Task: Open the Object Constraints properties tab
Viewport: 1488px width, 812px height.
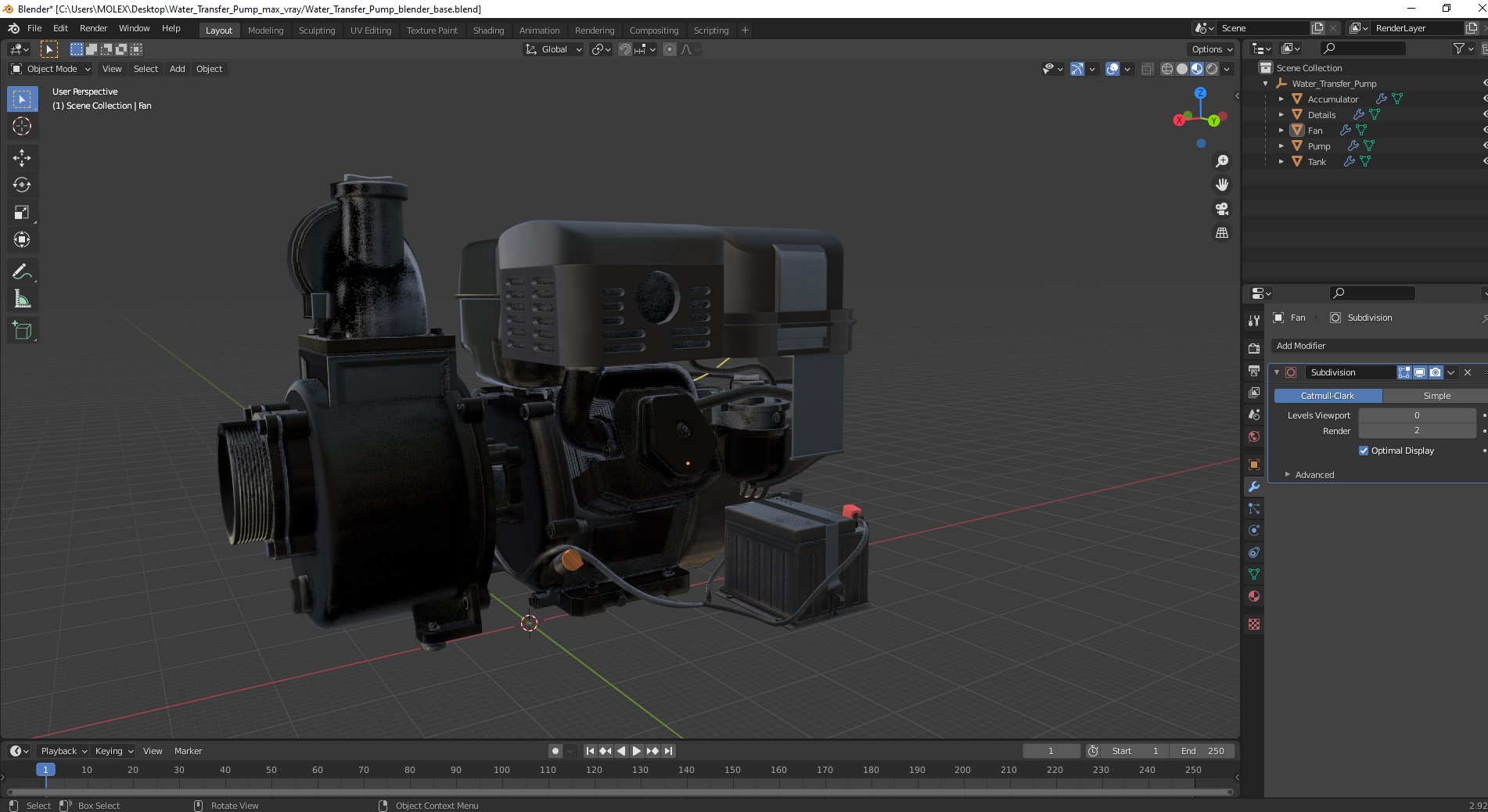Action: coord(1254,552)
